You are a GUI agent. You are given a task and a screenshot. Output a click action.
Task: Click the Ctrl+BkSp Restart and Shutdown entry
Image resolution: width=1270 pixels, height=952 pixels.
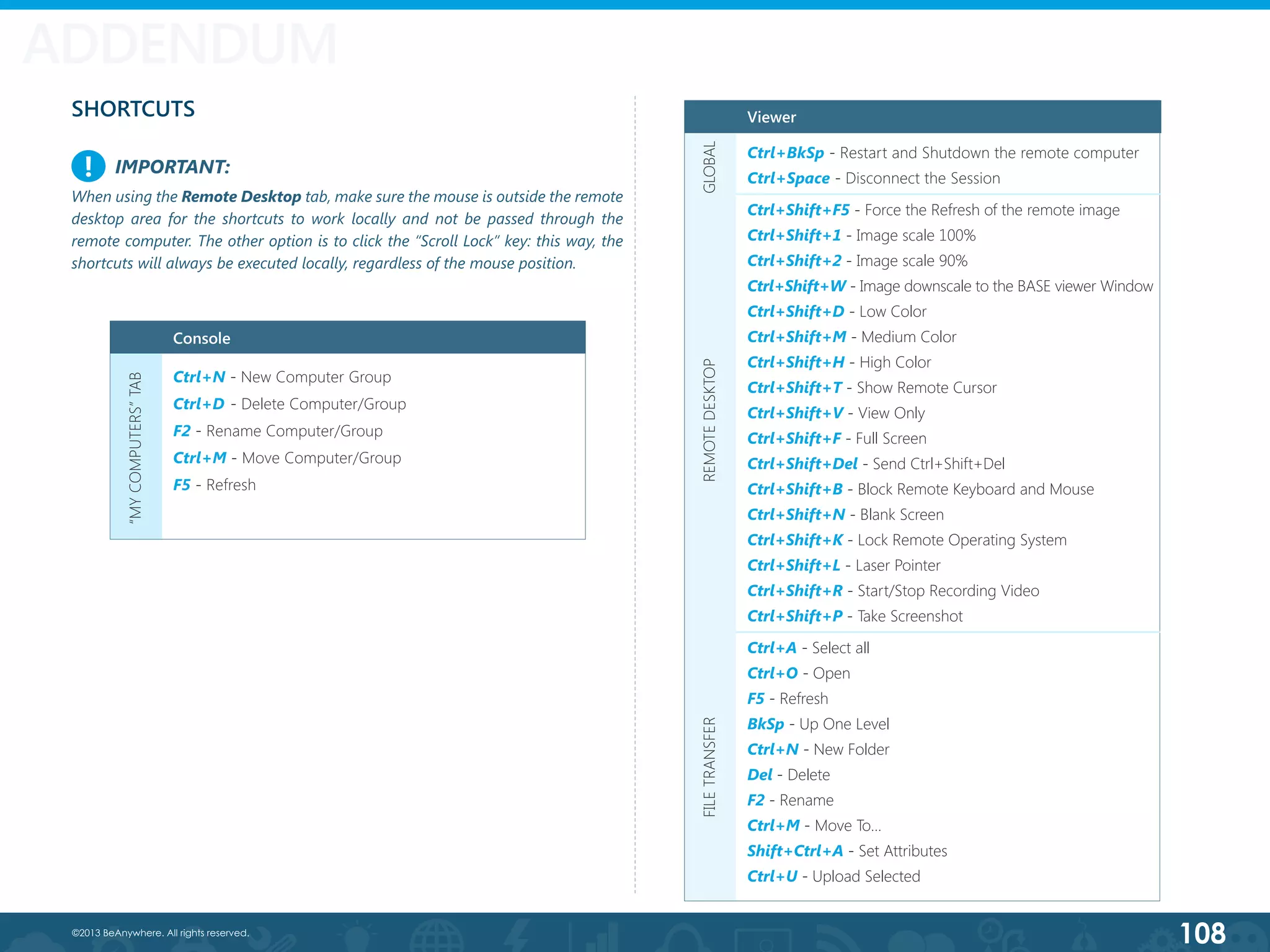pyautogui.click(x=942, y=153)
